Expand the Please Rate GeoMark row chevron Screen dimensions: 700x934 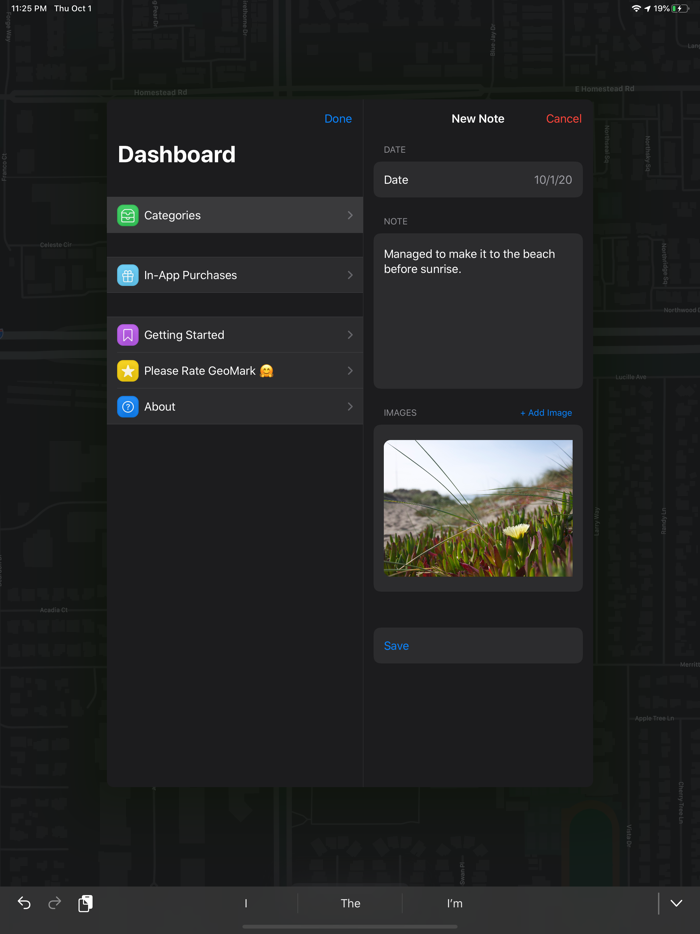point(350,371)
